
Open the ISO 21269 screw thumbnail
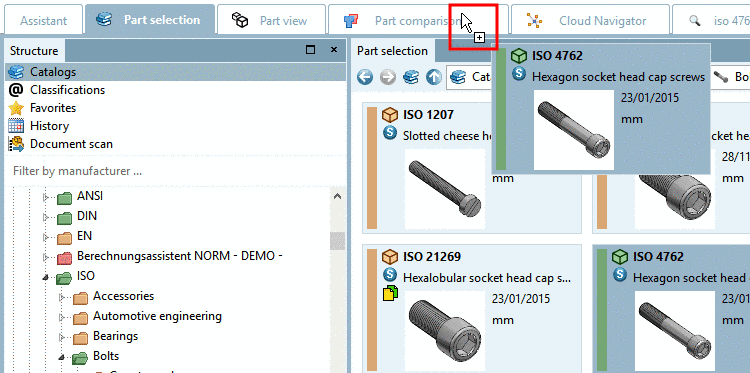[x=445, y=332]
